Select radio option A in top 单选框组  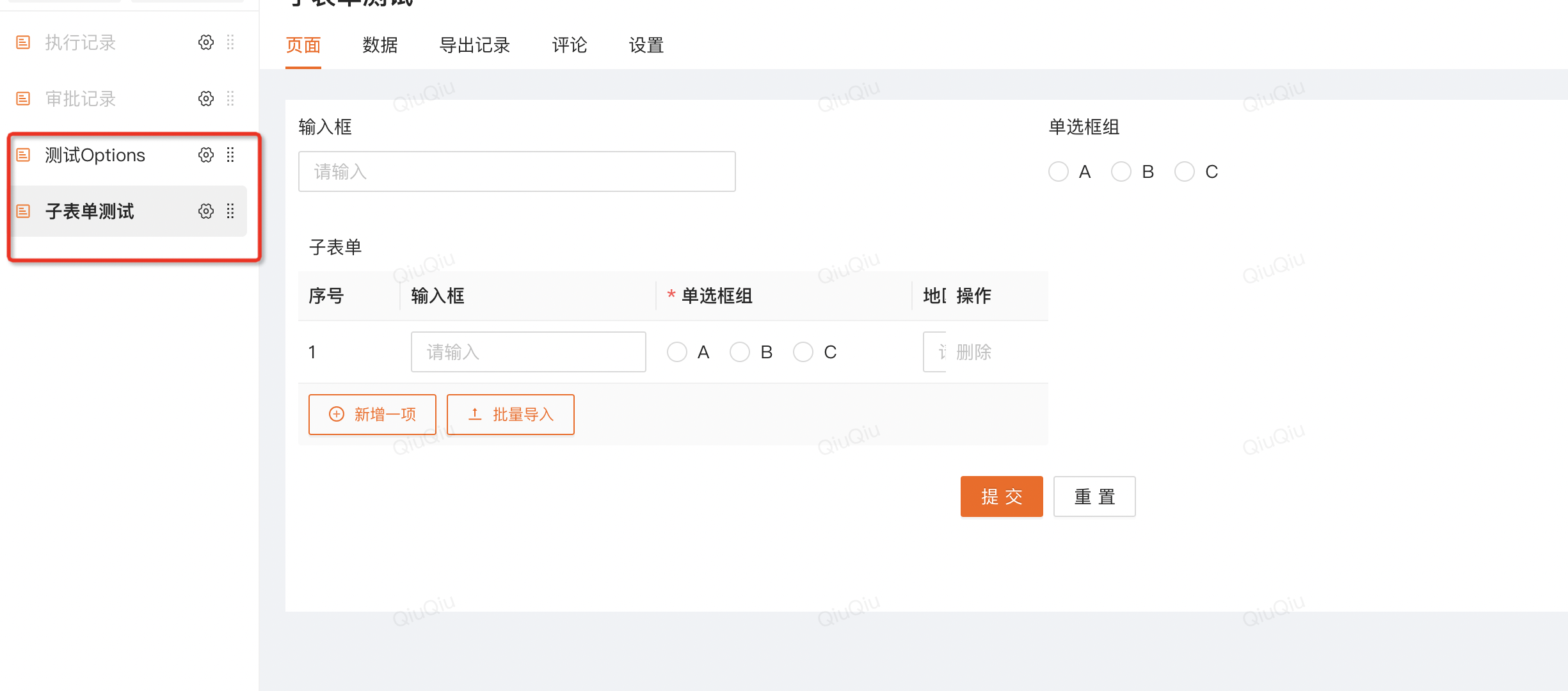point(1059,171)
